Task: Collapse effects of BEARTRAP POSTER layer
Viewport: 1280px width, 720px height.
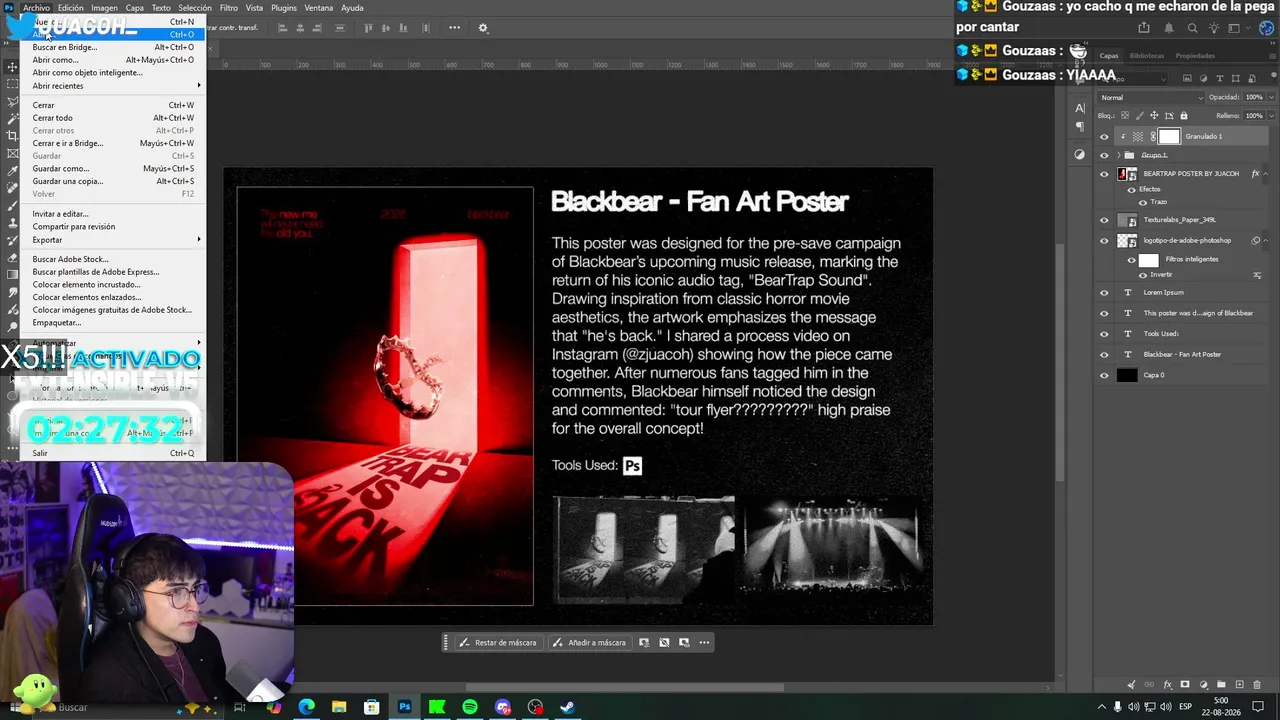Action: [1266, 174]
